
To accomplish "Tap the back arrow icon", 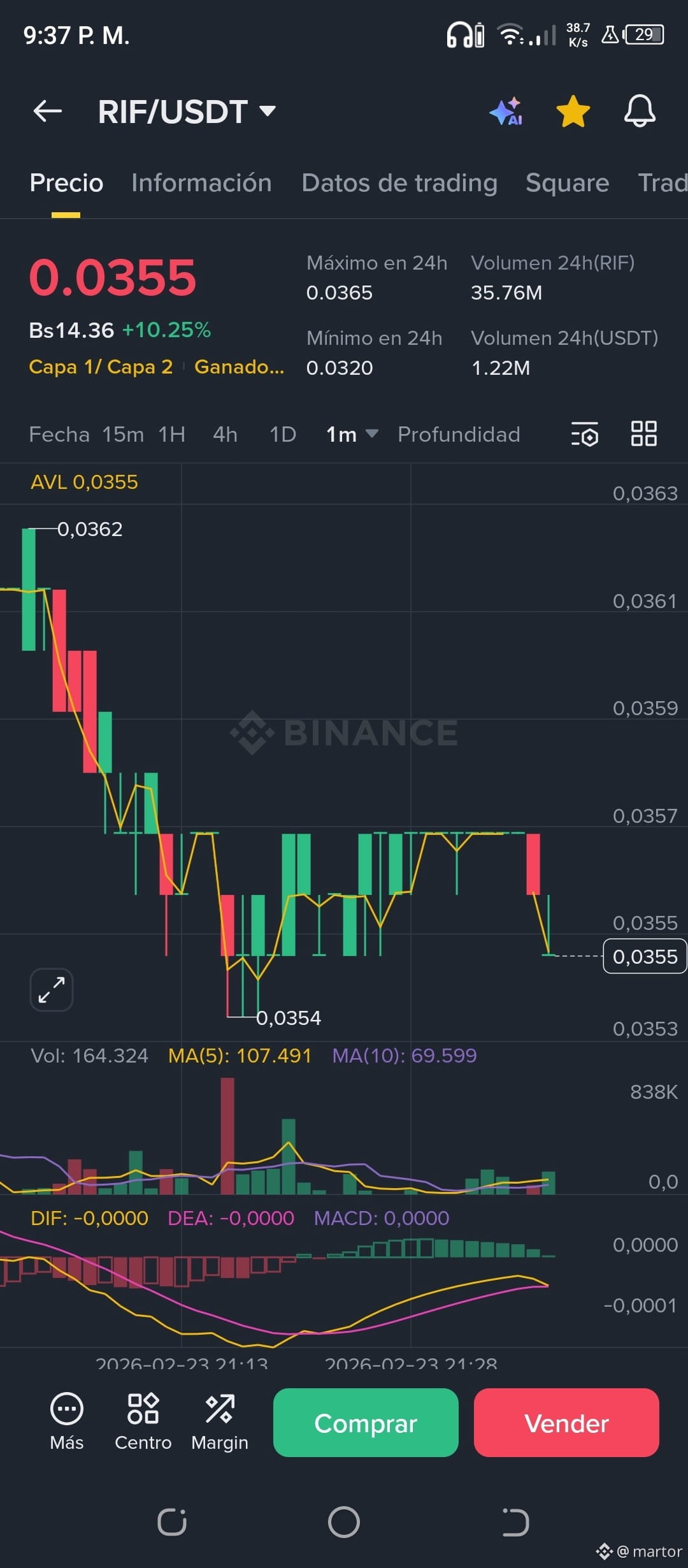I will (x=48, y=112).
